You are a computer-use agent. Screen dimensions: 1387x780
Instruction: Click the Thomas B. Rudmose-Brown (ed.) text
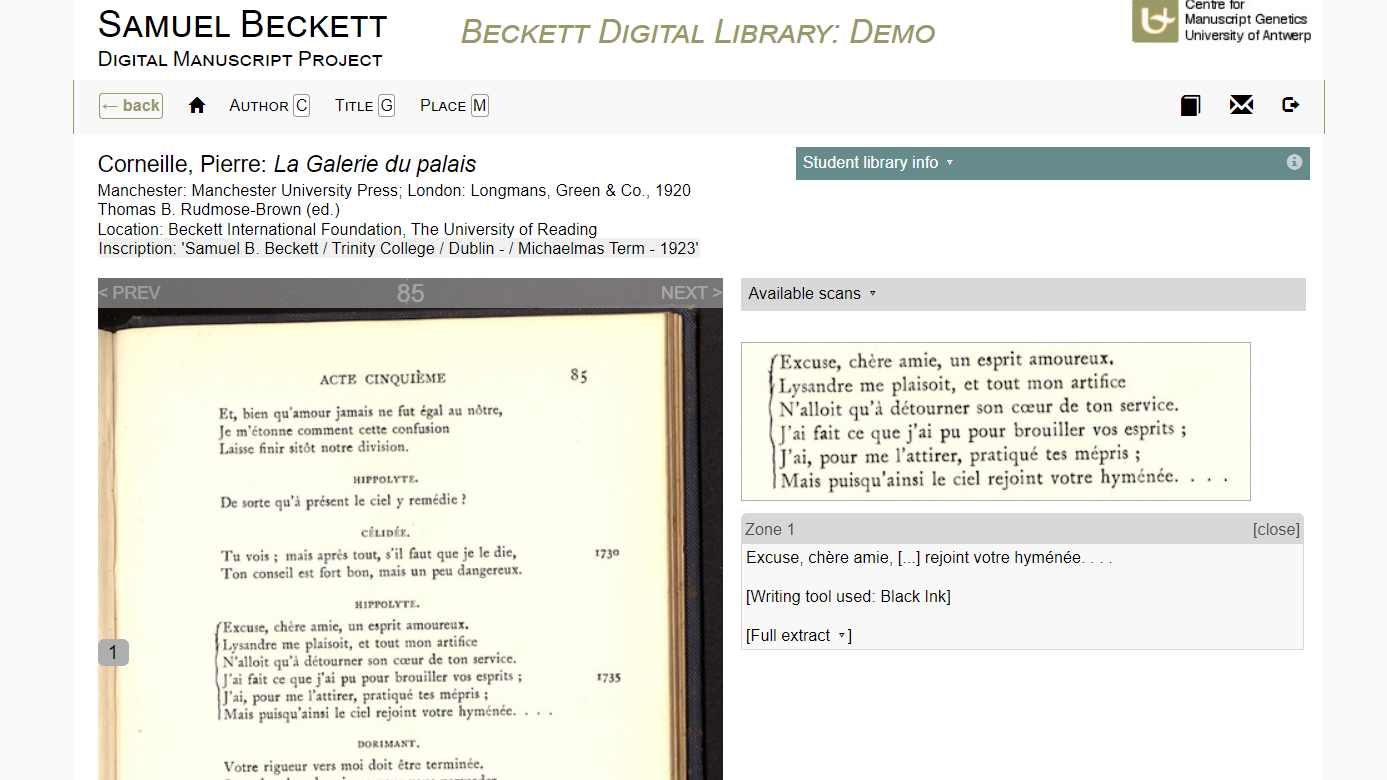pos(219,210)
